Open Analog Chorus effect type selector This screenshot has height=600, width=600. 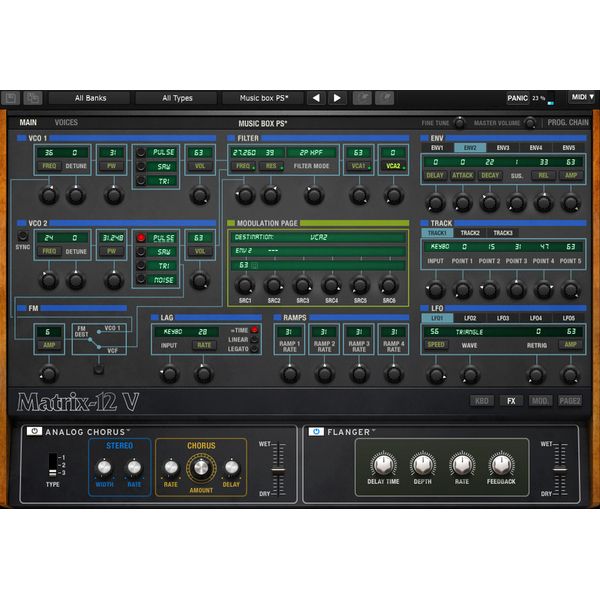(x=88, y=432)
